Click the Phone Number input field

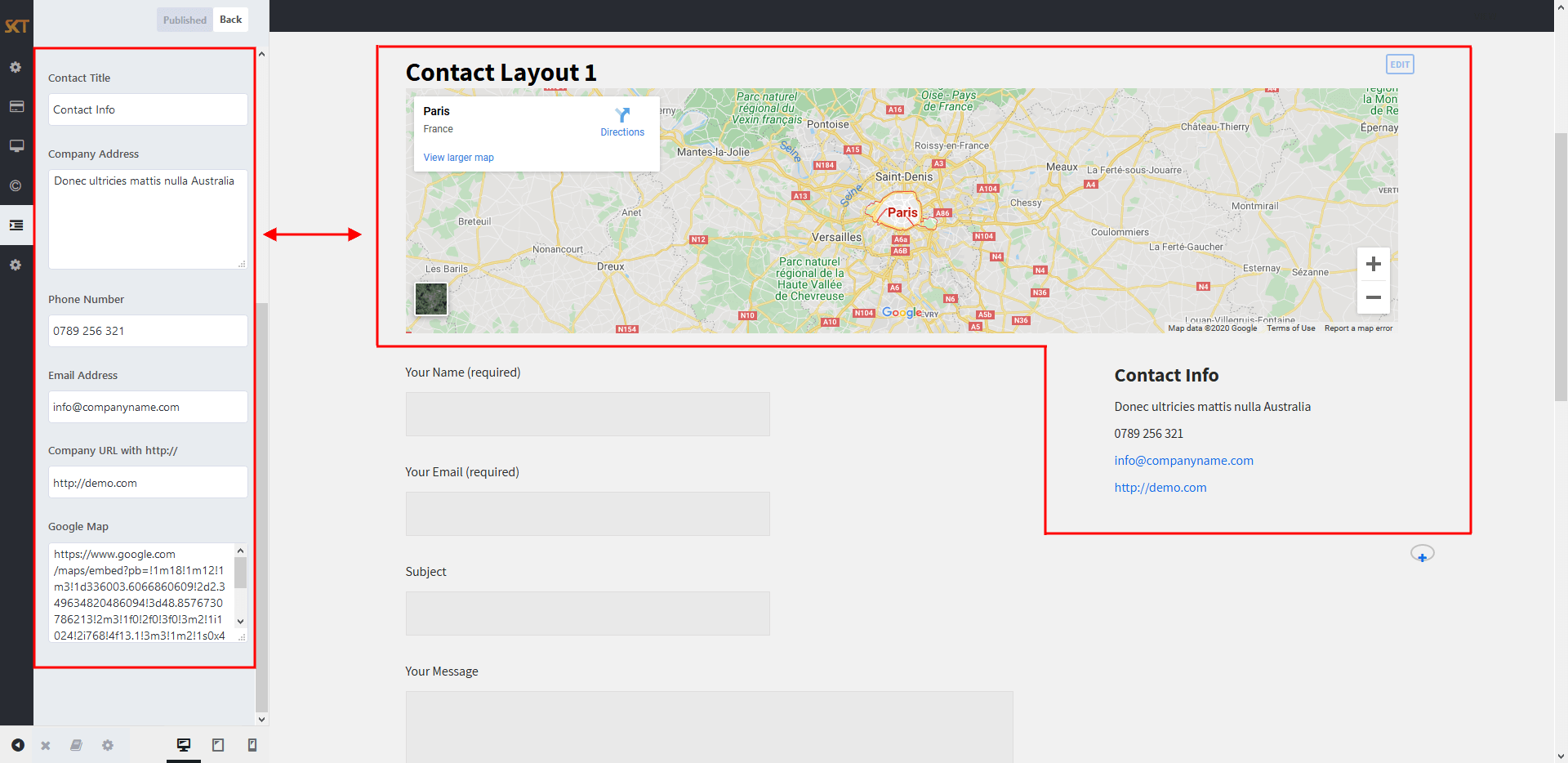tap(148, 331)
